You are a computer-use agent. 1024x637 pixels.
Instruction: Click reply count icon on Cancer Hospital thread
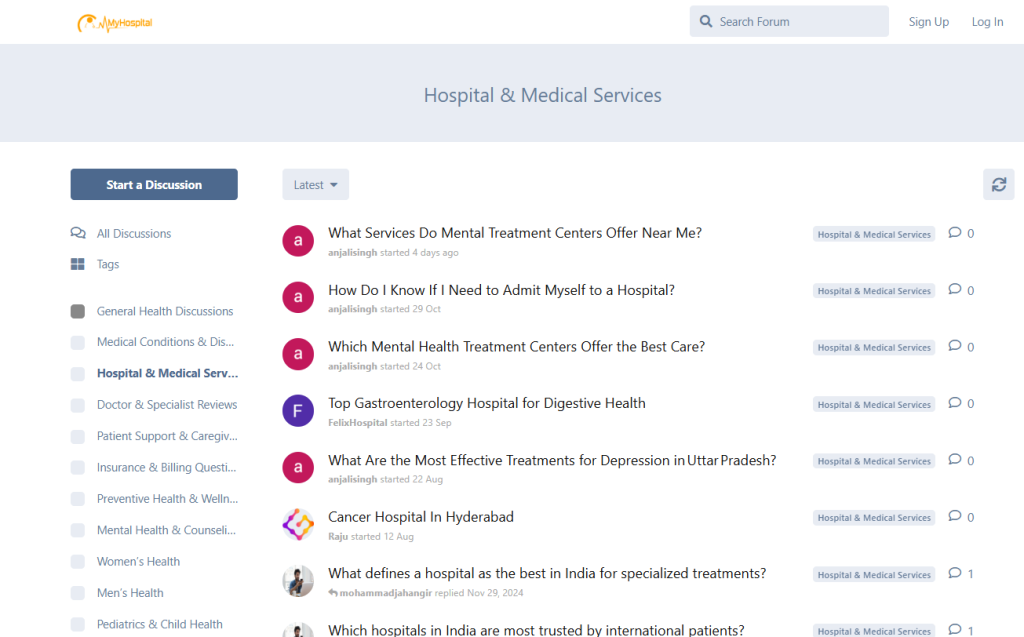tap(955, 517)
